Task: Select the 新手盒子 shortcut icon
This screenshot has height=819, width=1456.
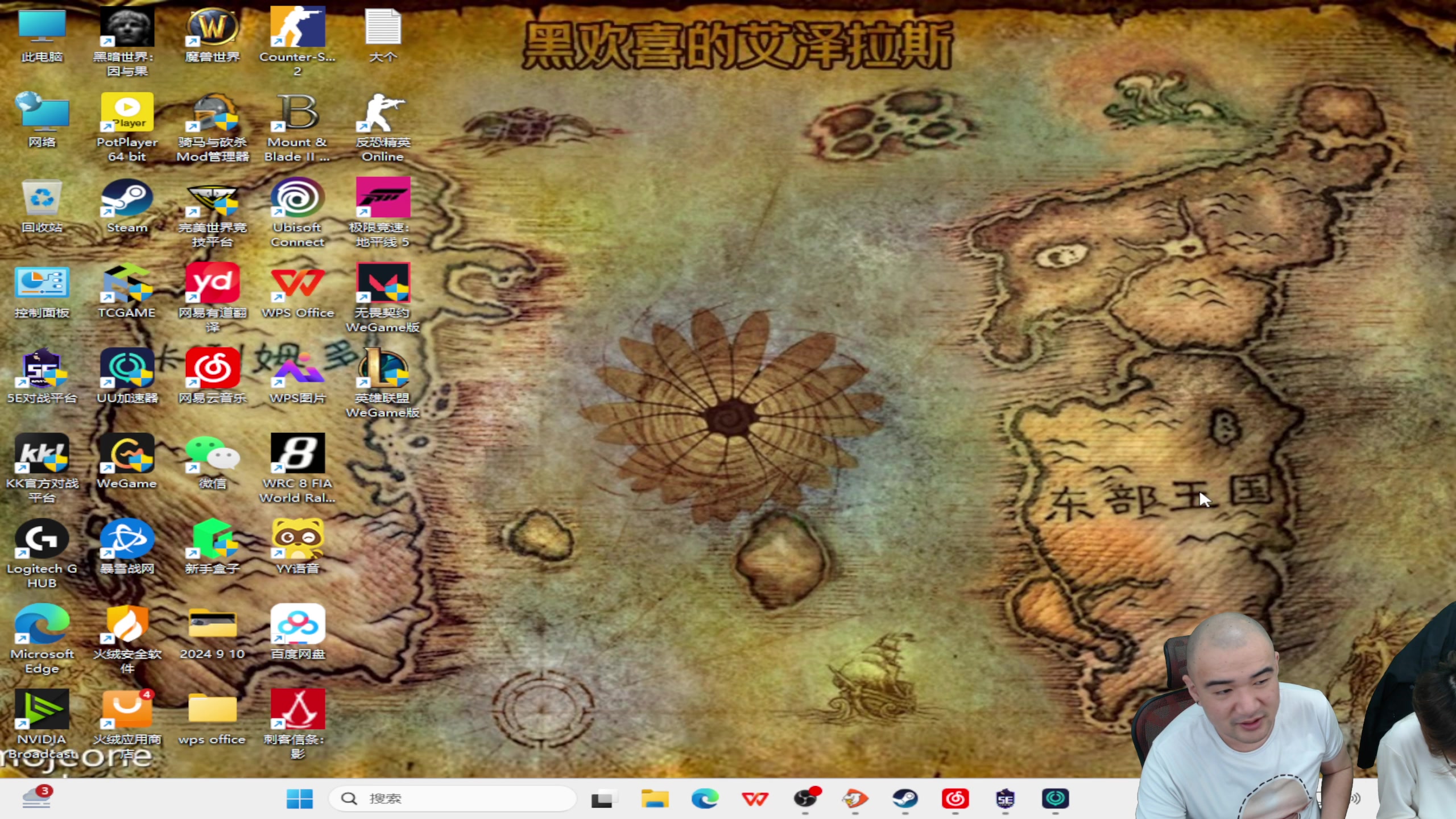Action: coord(212,547)
